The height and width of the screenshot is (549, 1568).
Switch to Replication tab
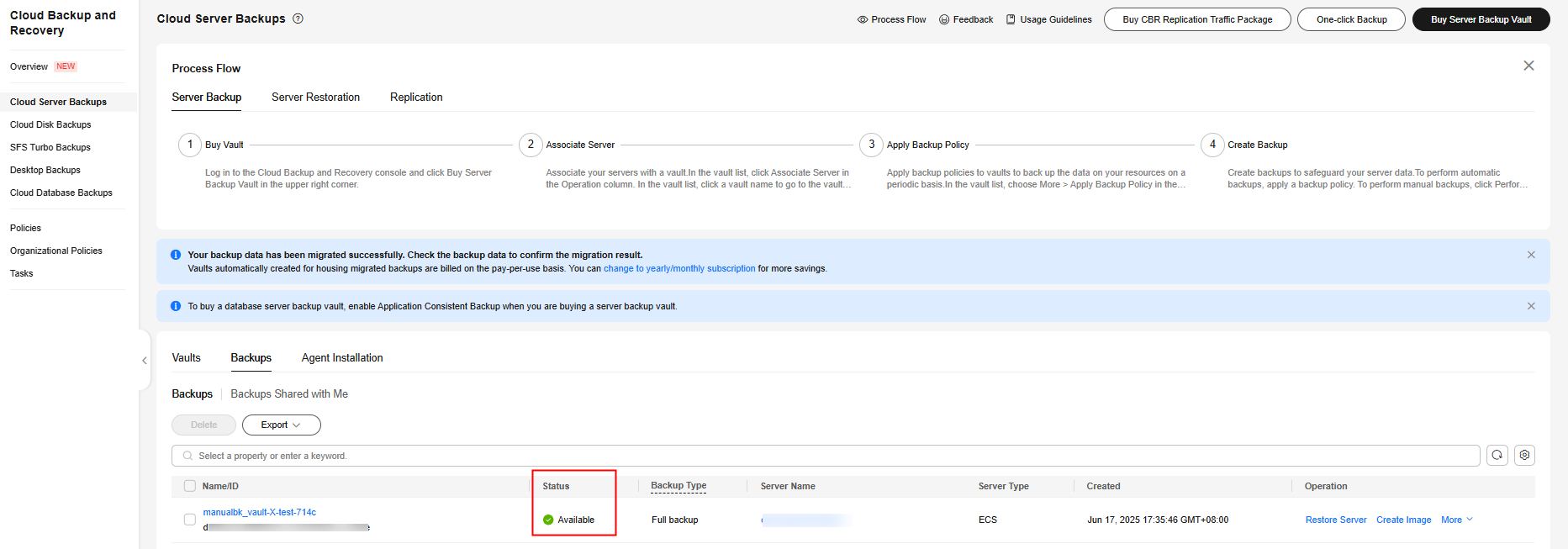416,98
